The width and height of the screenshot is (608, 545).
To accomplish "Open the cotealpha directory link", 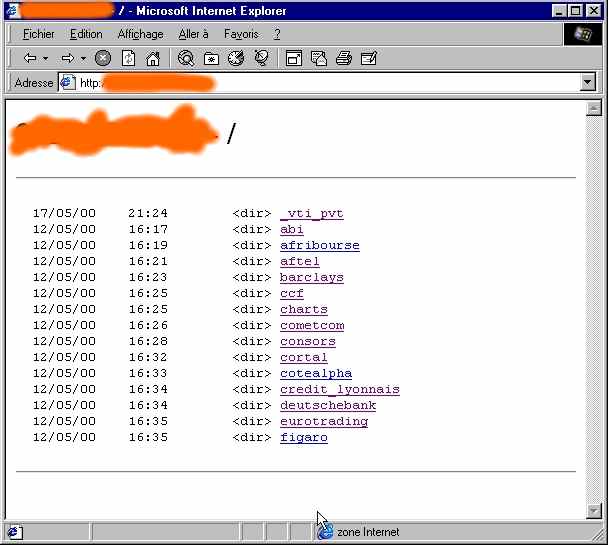I will point(316,373).
